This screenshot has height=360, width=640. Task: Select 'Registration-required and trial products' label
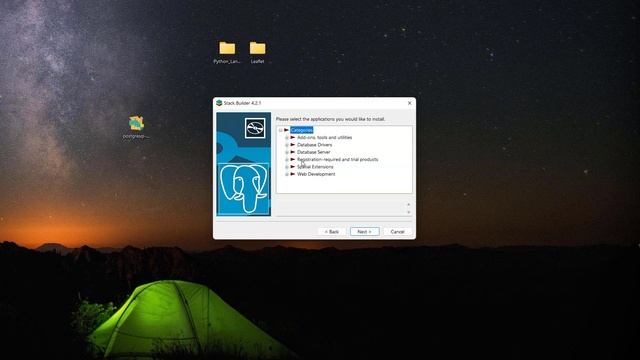point(338,160)
